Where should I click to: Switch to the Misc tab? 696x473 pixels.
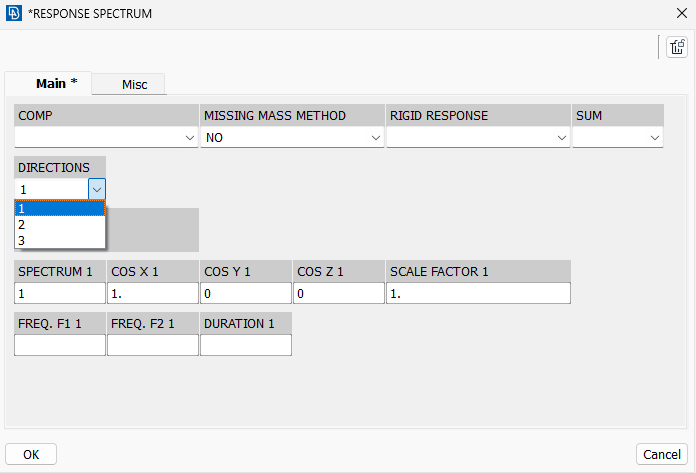[128, 84]
